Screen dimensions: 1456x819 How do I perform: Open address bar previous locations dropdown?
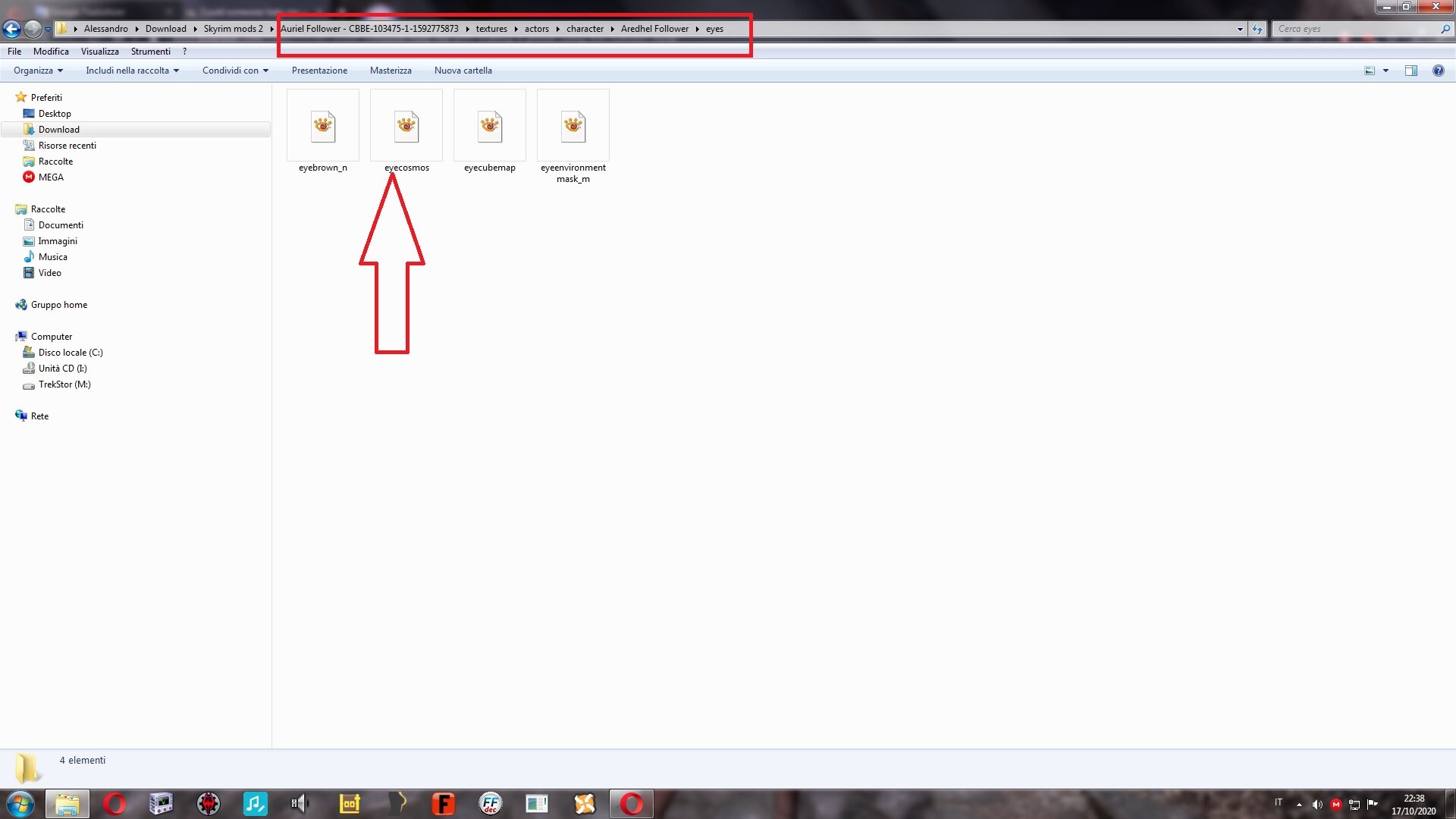pos(1240,29)
